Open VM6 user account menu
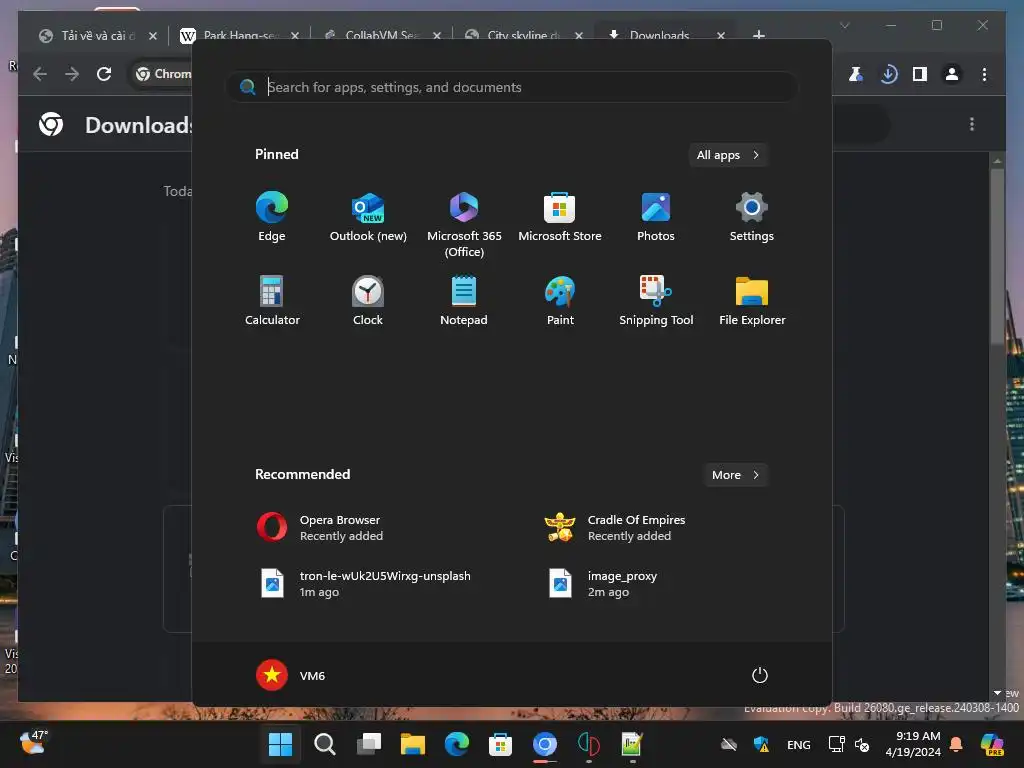1024x768 pixels. [291, 675]
